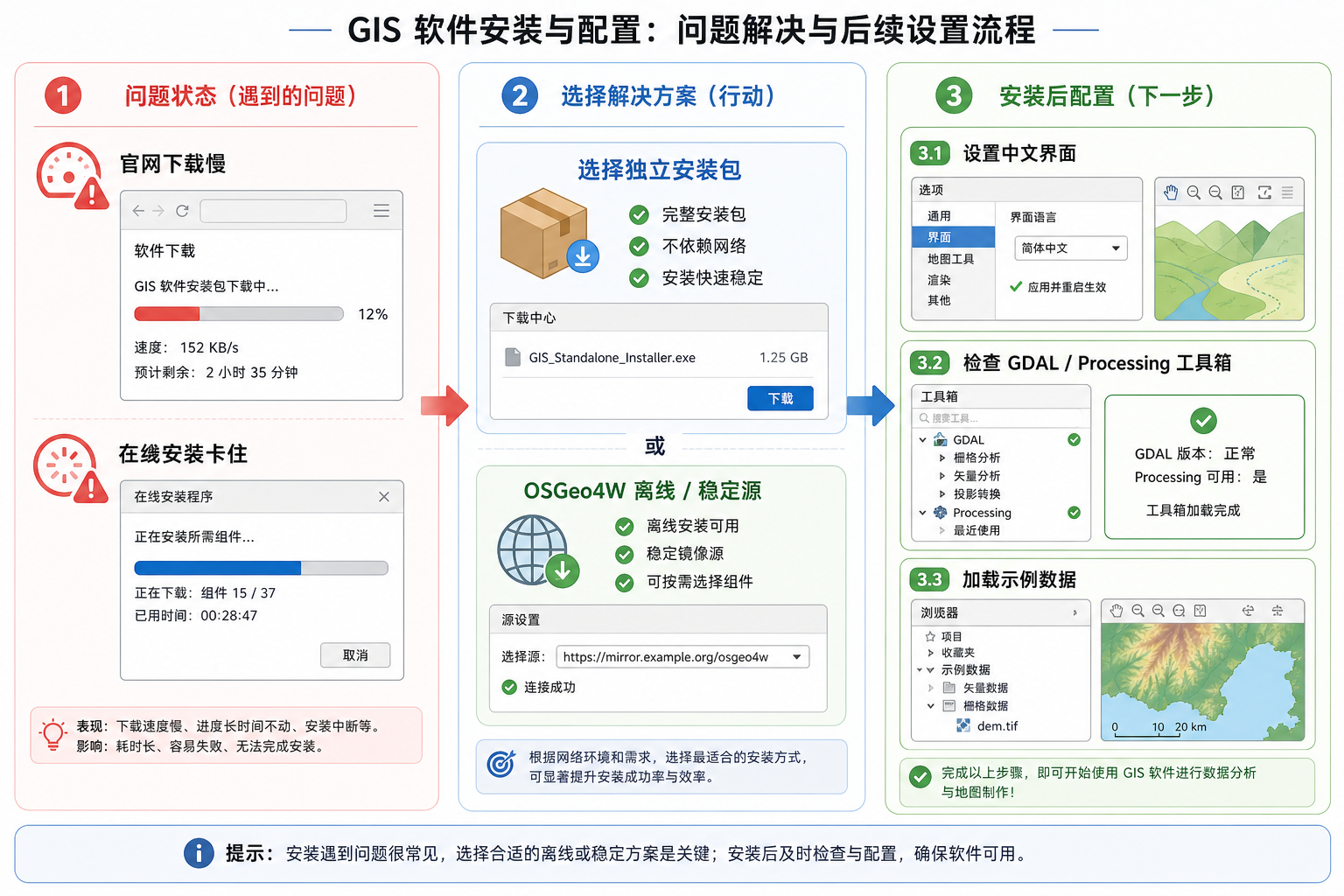Click the 取消 button in 在线安装程序
This screenshot has width=1344, height=896.
355,655
